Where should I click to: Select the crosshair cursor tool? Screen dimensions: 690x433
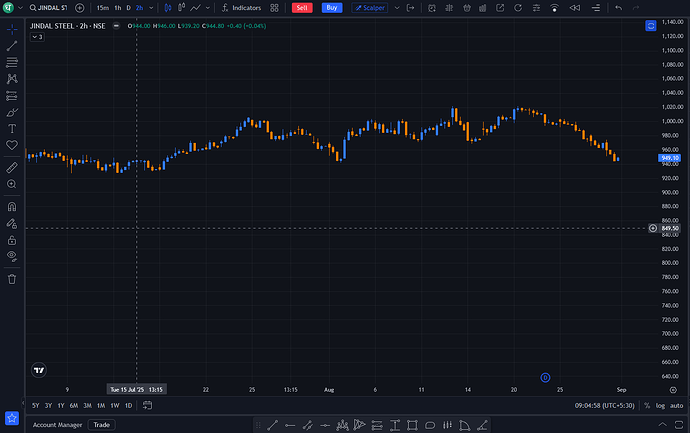(x=12, y=29)
